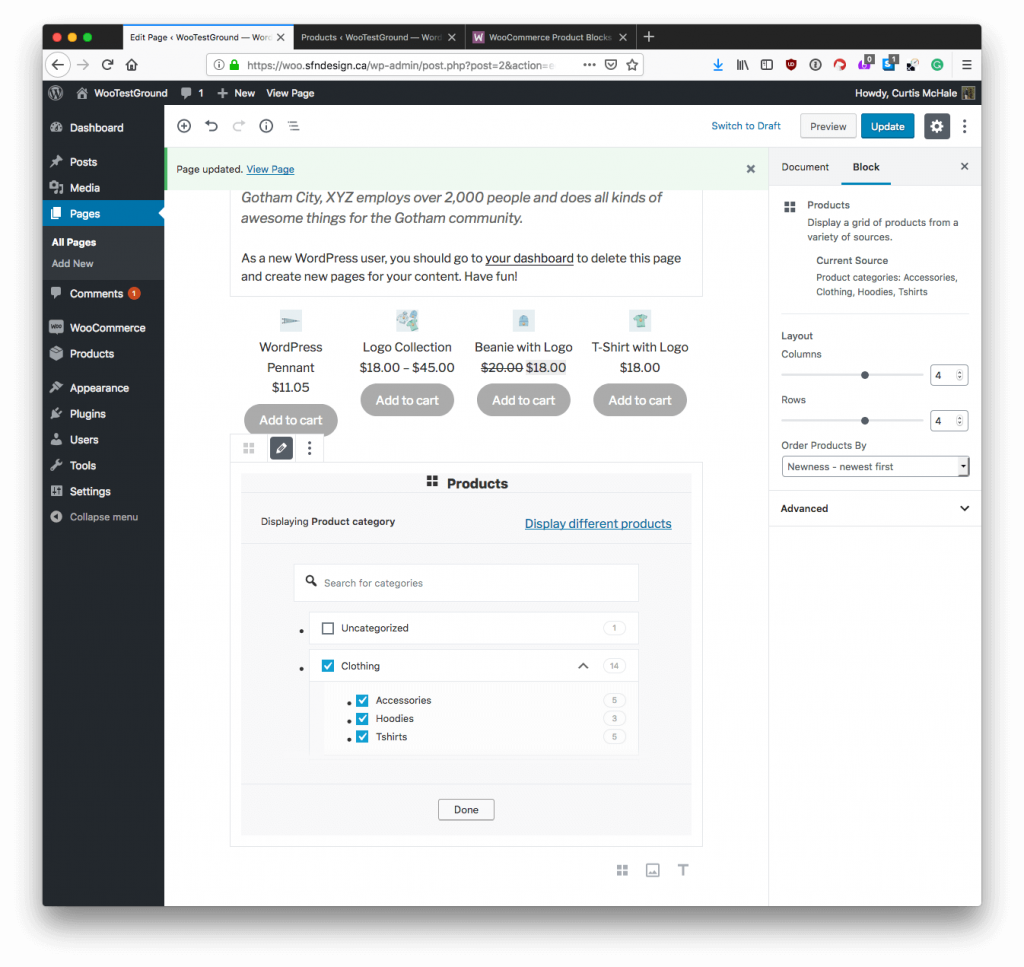The image size is (1024, 967).
Task: Click the Preview button
Action: 828,126
